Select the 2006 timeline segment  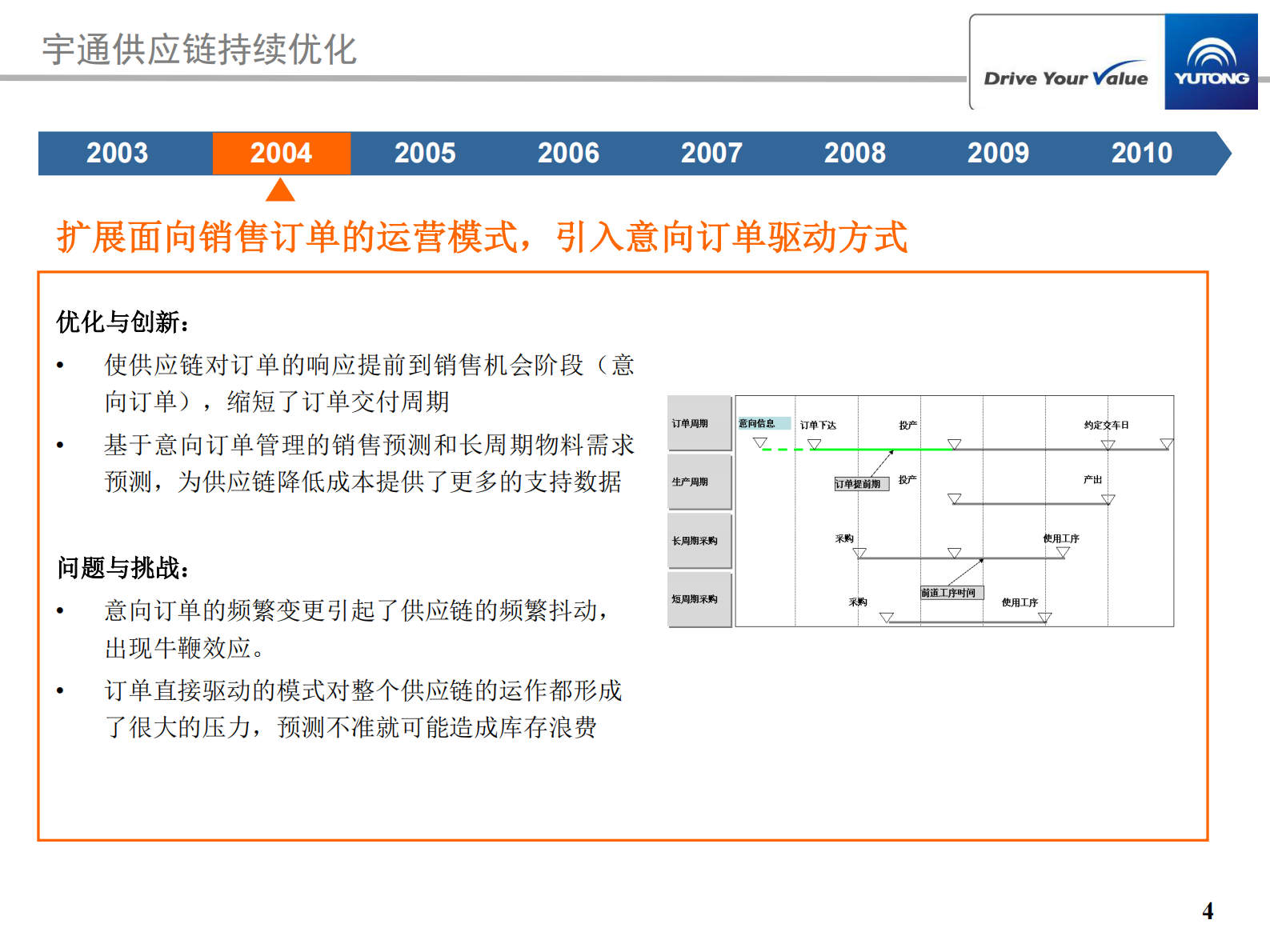pyautogui.click(x=568, y=153)
